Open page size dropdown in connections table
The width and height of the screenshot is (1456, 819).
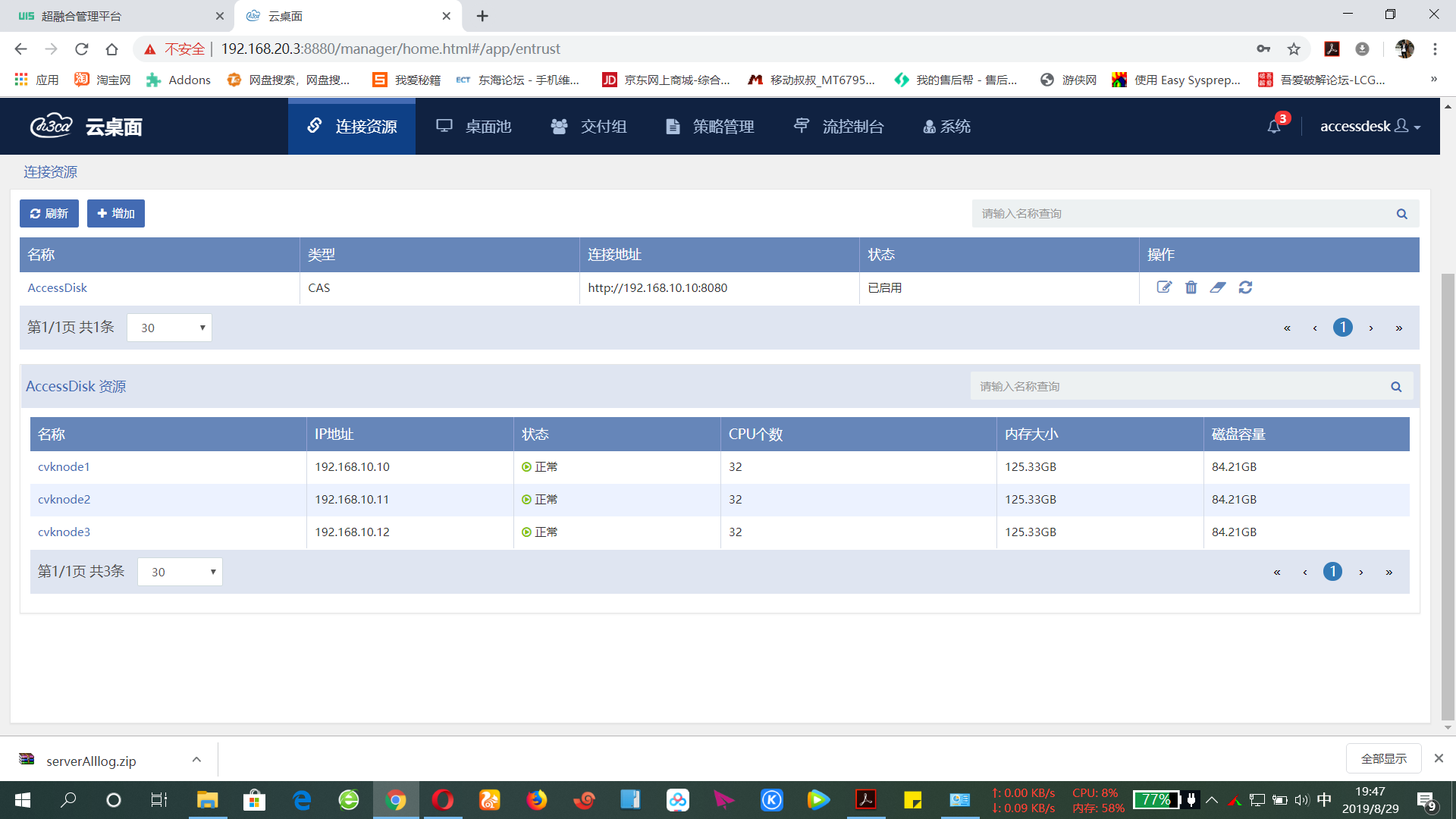(169, 328)
